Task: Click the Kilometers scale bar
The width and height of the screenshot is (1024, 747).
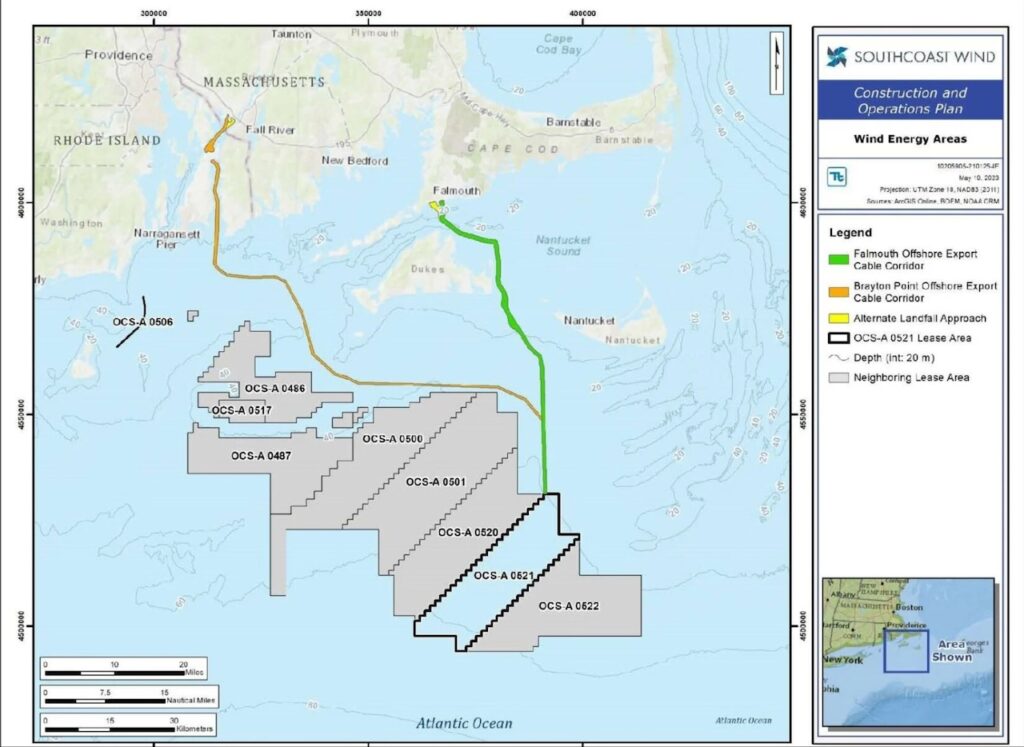Action: [x=127, y=724]
